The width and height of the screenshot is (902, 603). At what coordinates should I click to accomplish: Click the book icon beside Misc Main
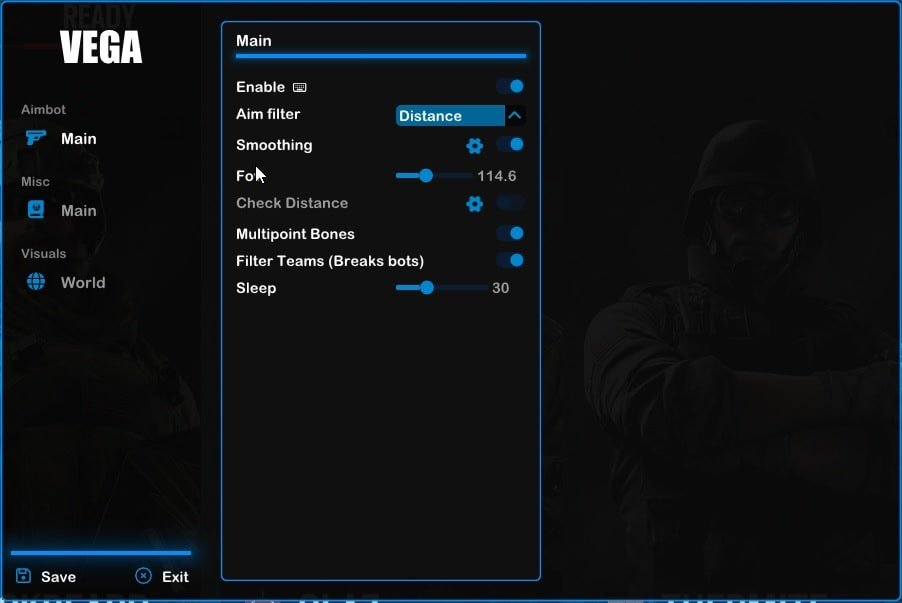click(x=34, y=209)
